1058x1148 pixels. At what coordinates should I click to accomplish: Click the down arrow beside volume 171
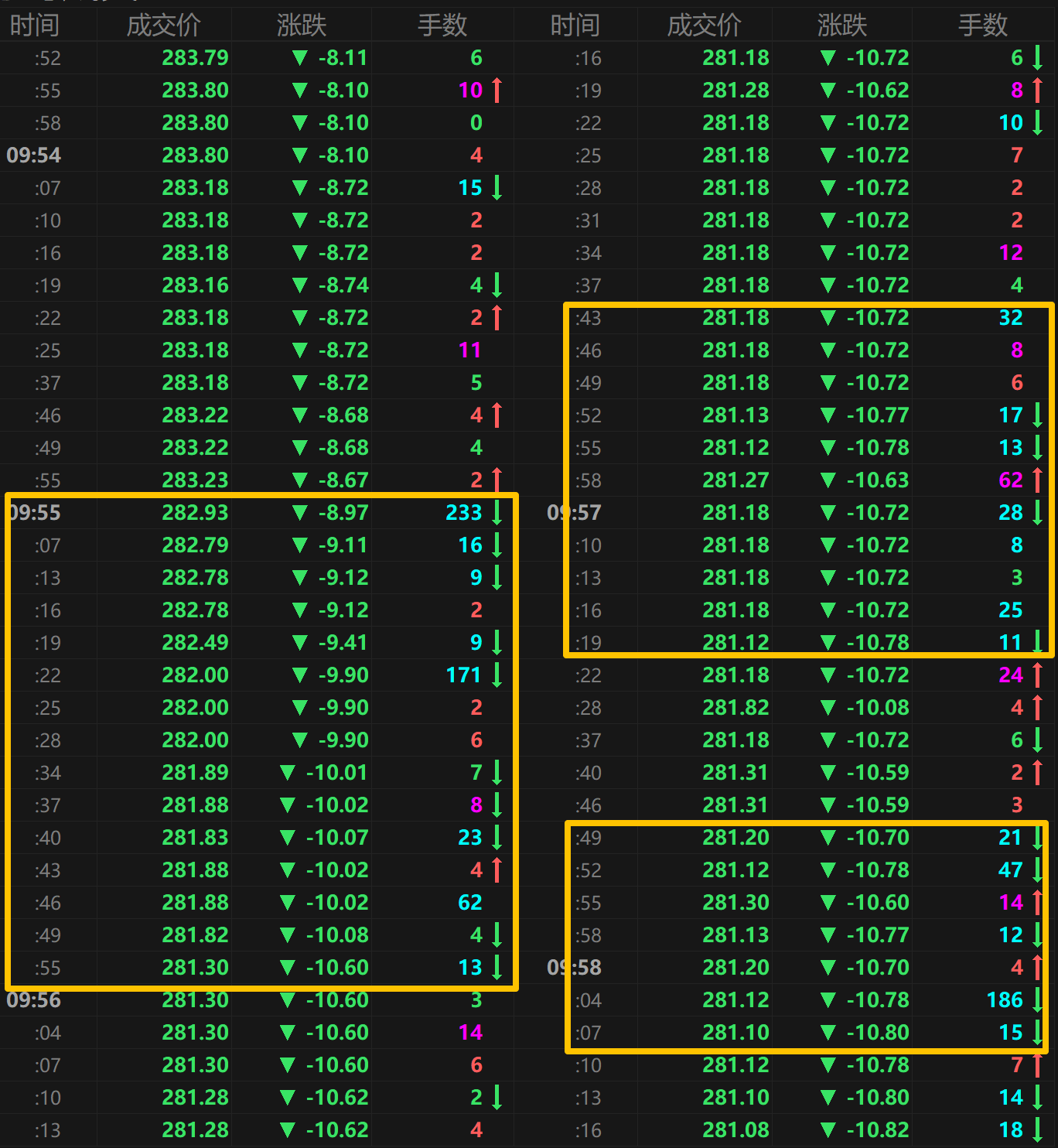[497, 675]
